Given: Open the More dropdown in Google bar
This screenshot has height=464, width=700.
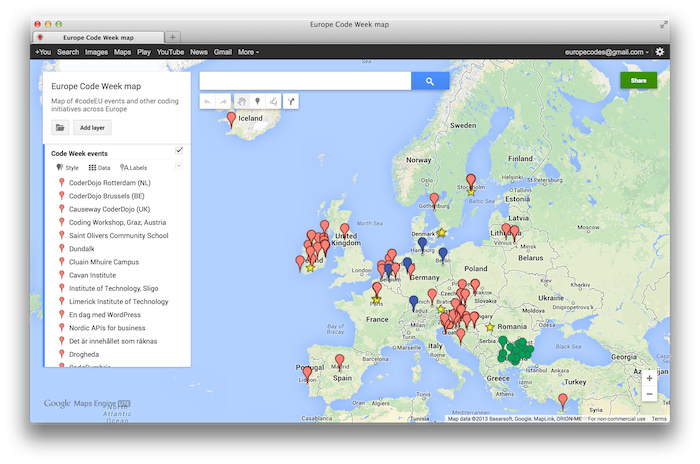Looking at the screenshot, I should [x=248, y=52].
